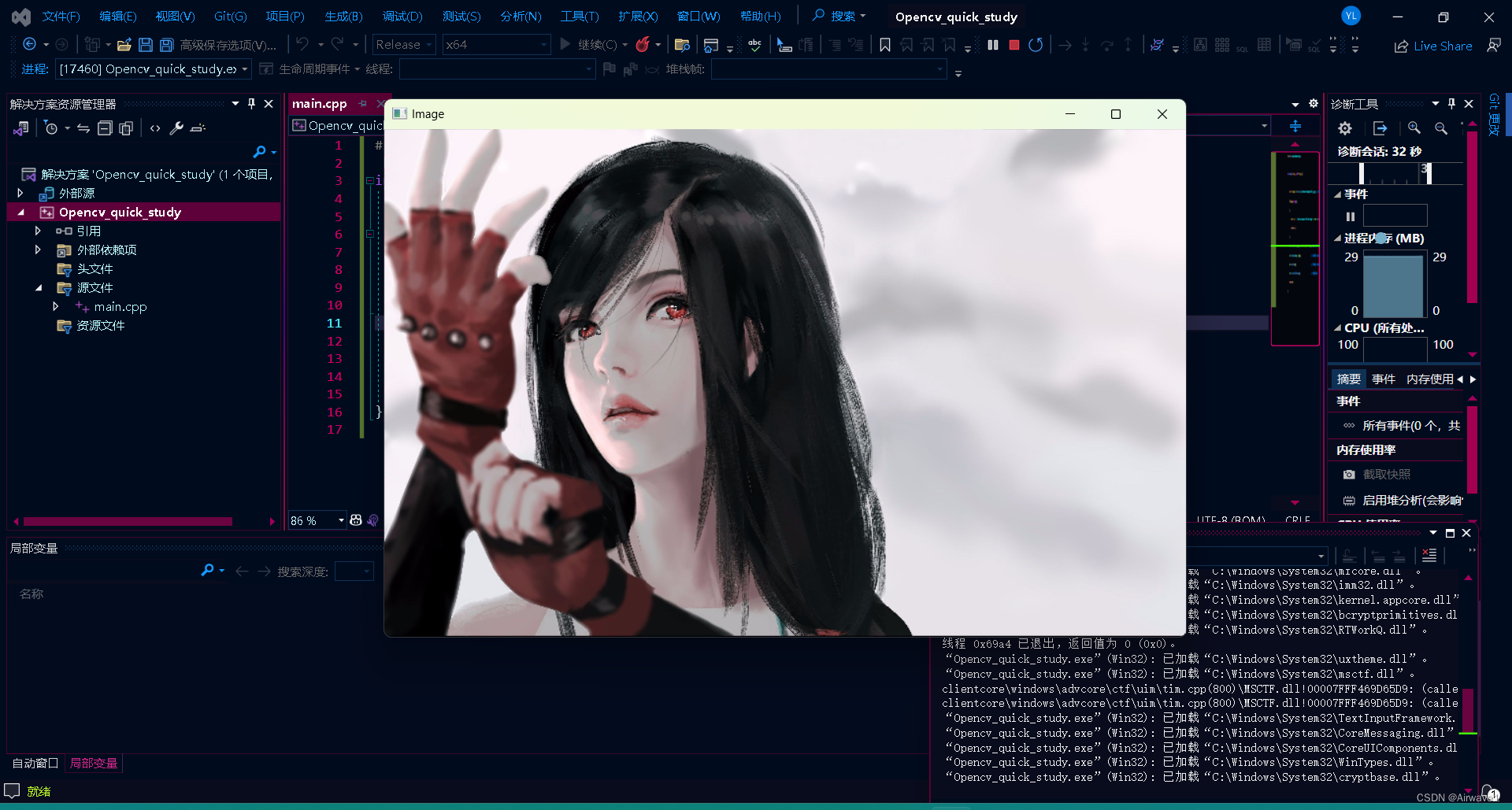This screenshot has height=810, width=1512.
Task: Expand the 引用 references node
Action: 37,231
